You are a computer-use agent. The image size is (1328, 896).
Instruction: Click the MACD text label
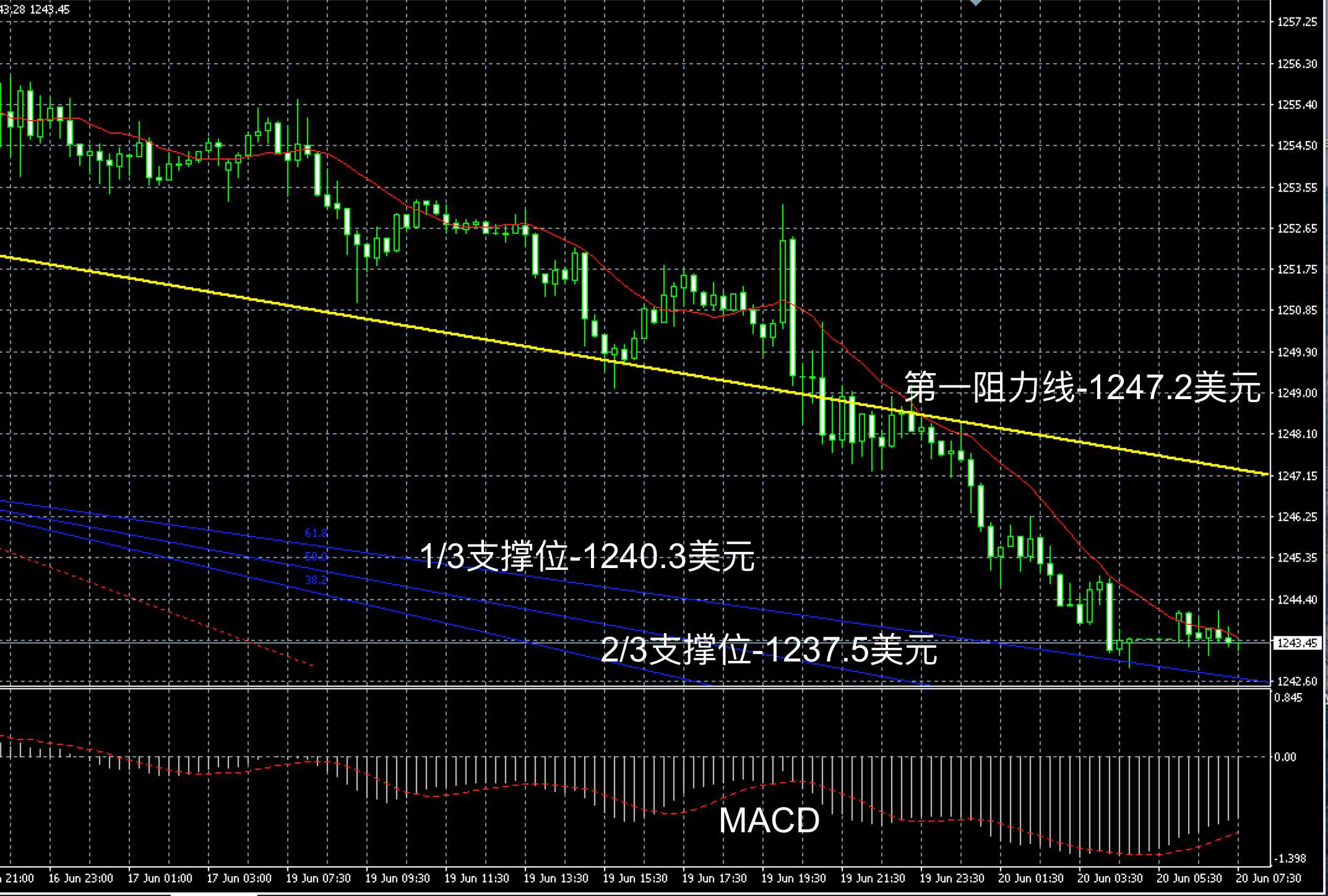click(x=769, y=820)
